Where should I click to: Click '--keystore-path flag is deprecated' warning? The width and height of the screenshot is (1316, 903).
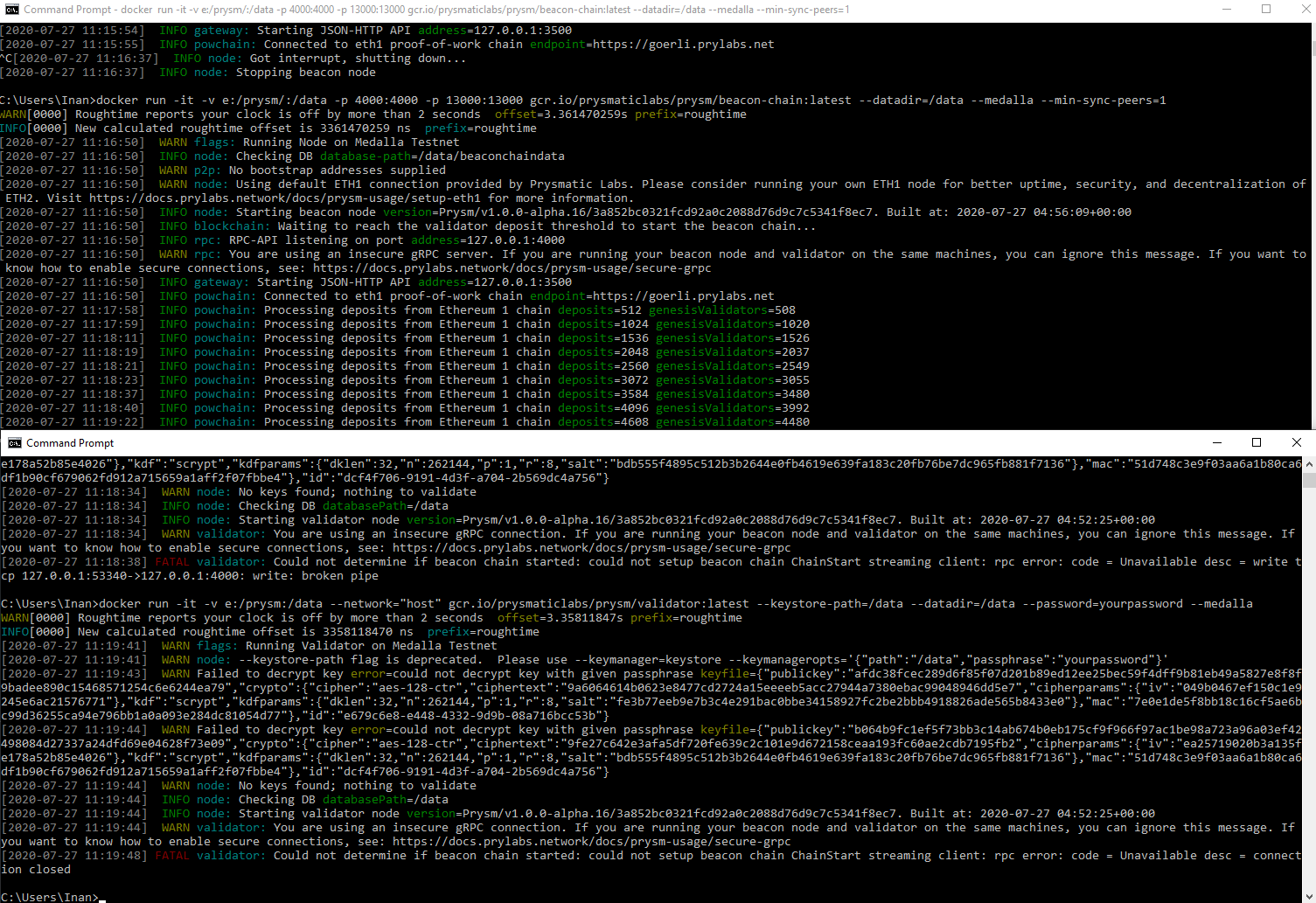point(584,660)
